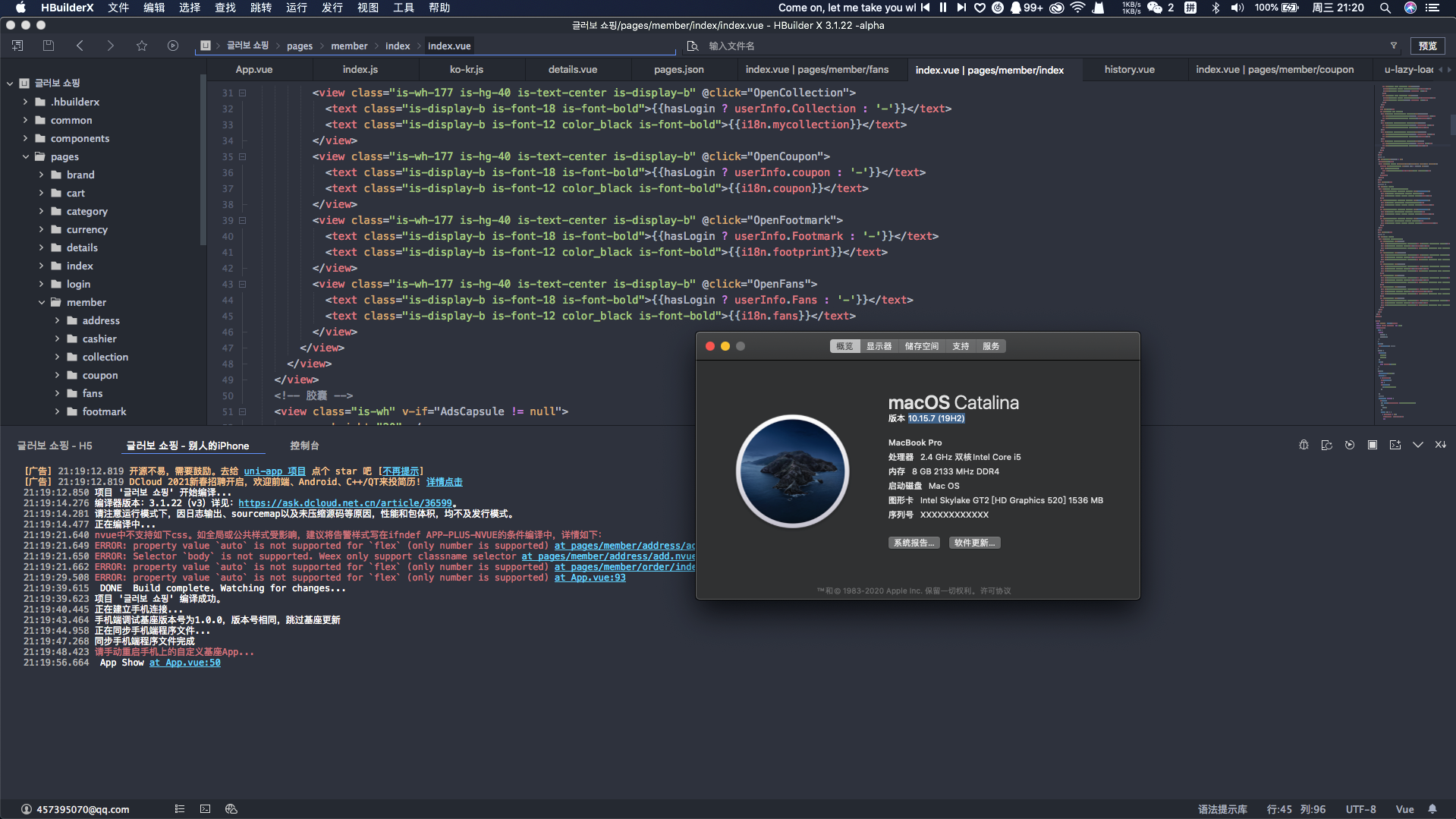Expand the .hbuilderx folder

click(25, 102)
